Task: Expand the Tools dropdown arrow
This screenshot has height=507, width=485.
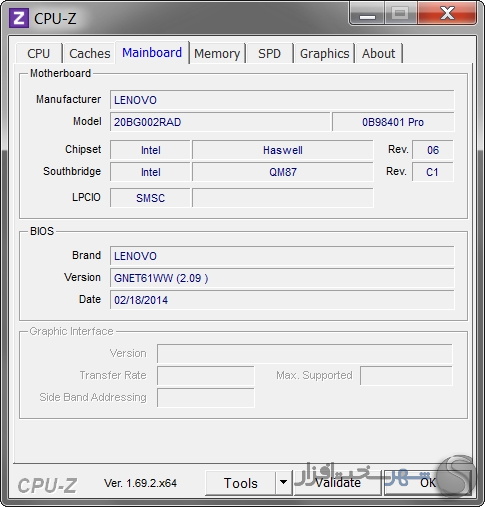Action: pyautogui.click(x=284, y=483)
